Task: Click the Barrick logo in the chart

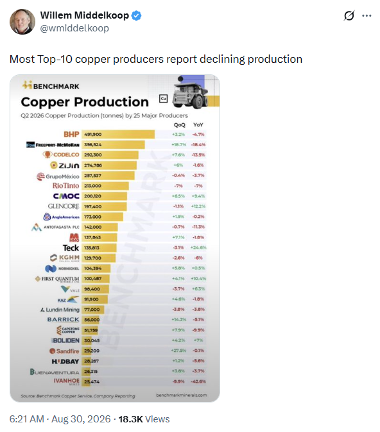Action: (63, 319)
